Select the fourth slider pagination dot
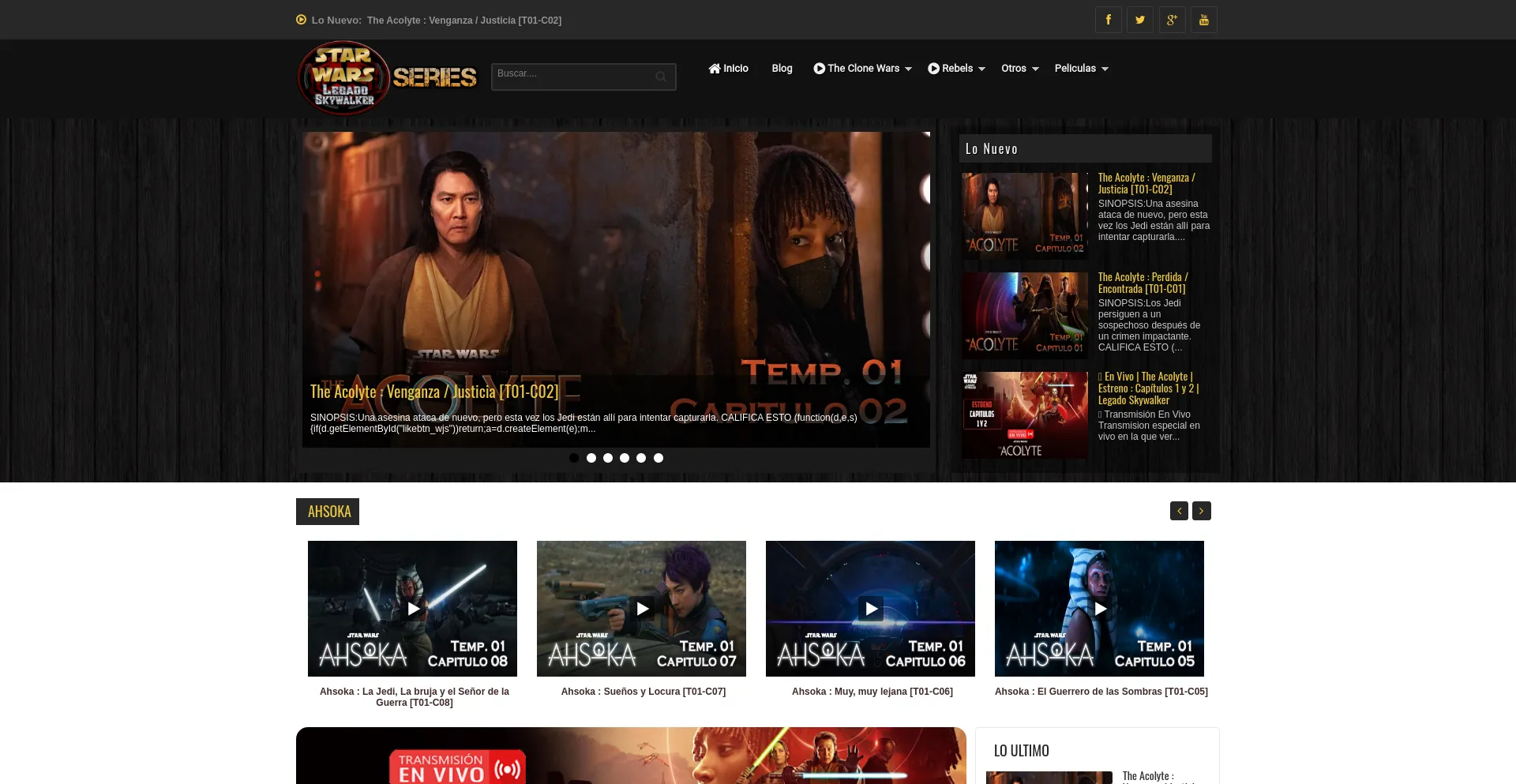Viewport: 1516px width, 784px height. point(625,458)
